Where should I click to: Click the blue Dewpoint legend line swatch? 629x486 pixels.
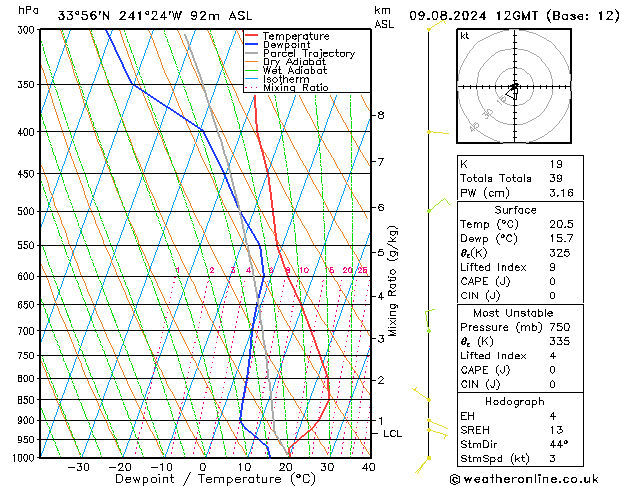251,44
